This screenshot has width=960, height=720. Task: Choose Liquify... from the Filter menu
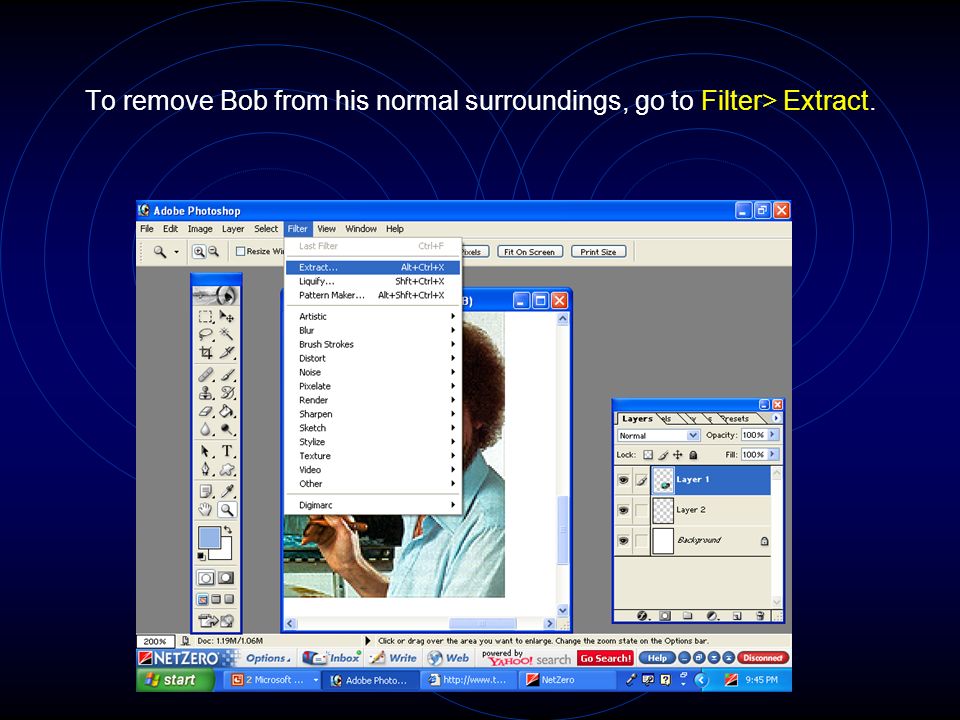point(372,282)
